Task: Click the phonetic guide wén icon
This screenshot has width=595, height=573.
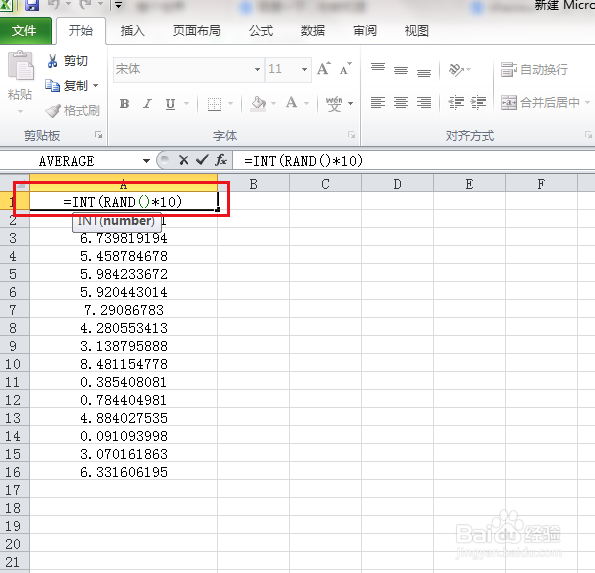Action: tap(334, 103)
